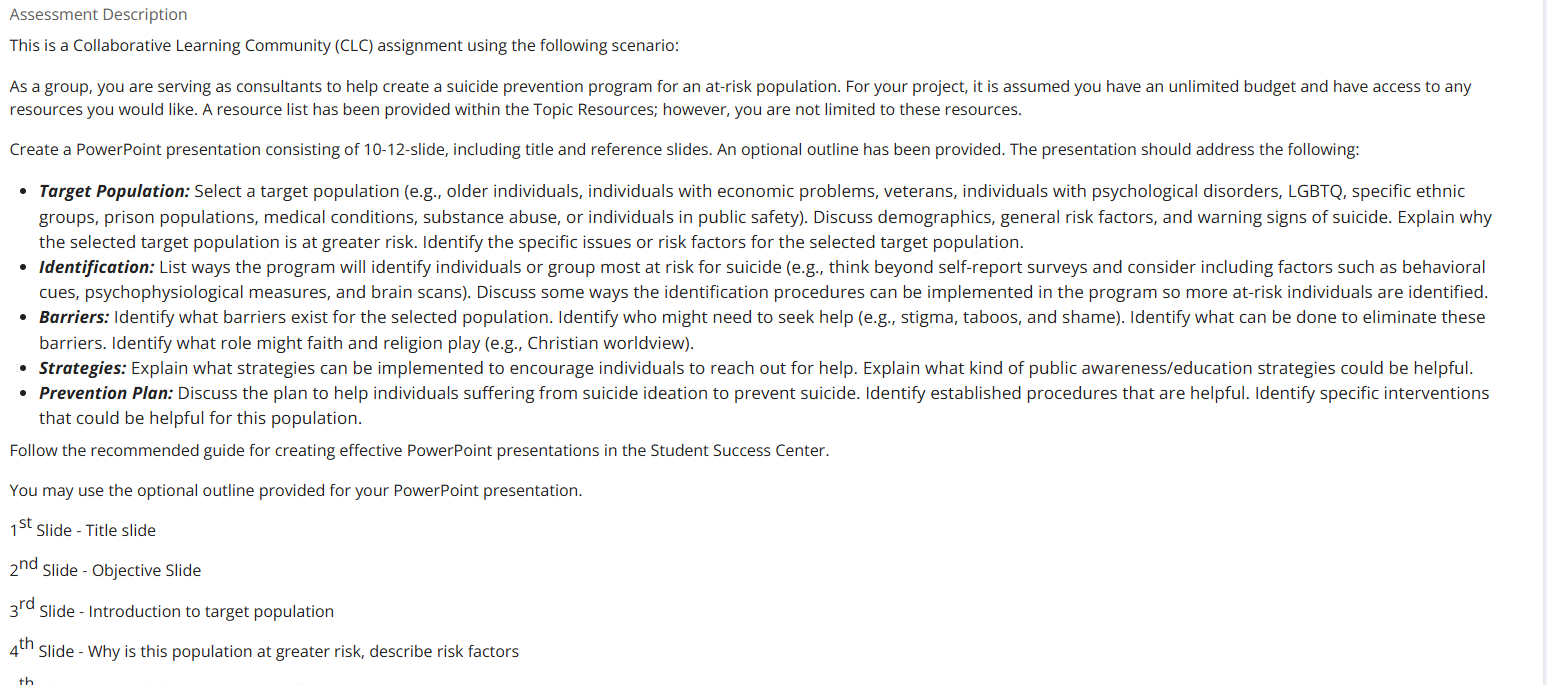This screenshot has height=685, width=1547.
Task: Click the 1st Slide - Title slide line
Action: point(82,528)
